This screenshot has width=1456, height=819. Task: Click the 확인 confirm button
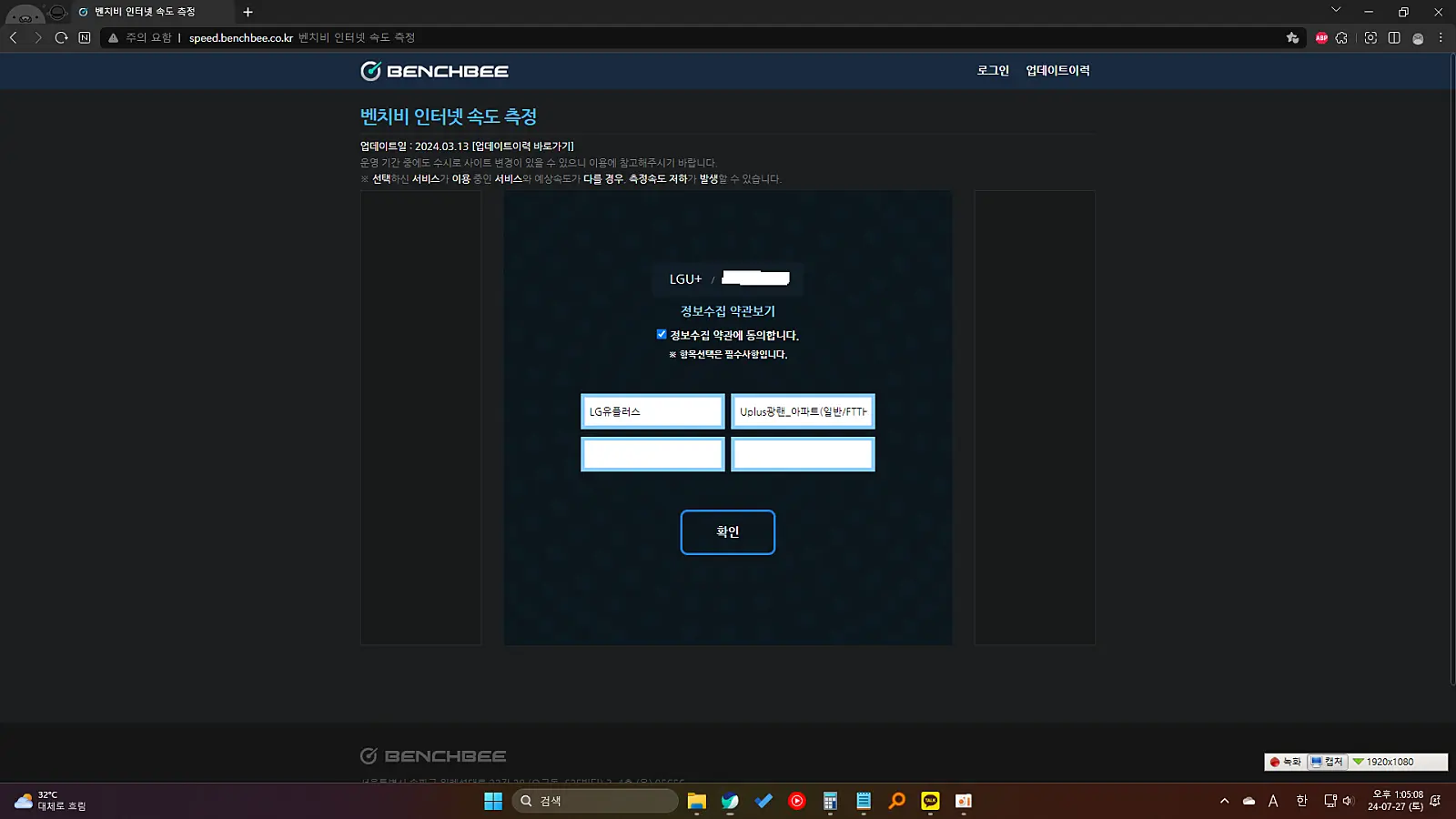(x=728, y=532)
